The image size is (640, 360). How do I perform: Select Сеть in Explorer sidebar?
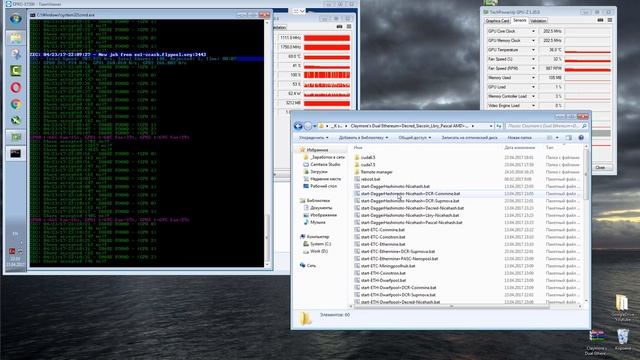[x=308, y=265]
